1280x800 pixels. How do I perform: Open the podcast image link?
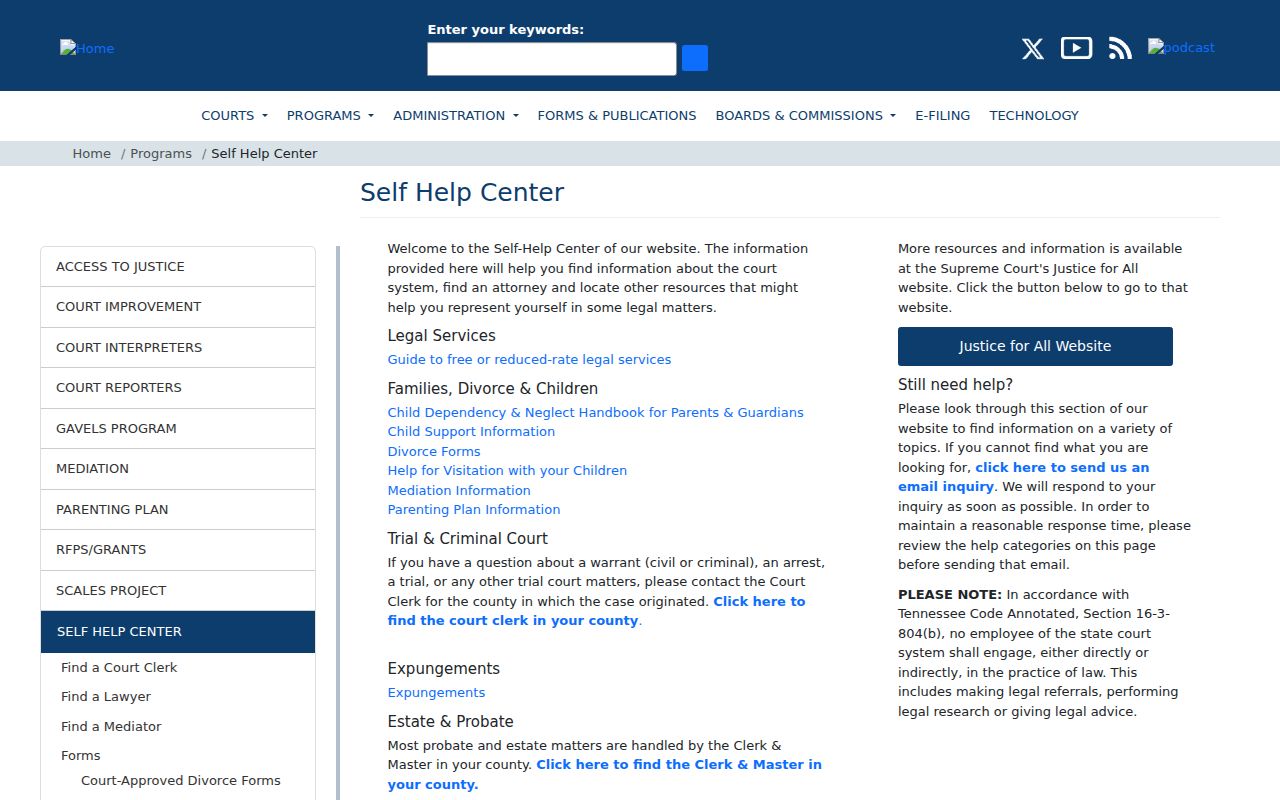(1181, 47)
